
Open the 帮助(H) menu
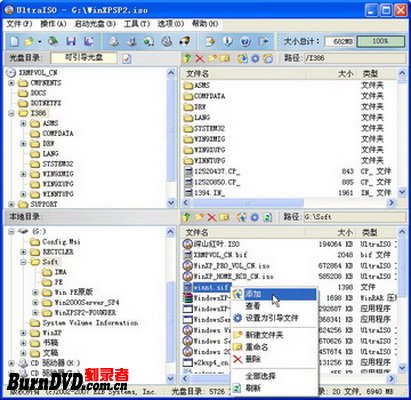click(x=205, y=24)
